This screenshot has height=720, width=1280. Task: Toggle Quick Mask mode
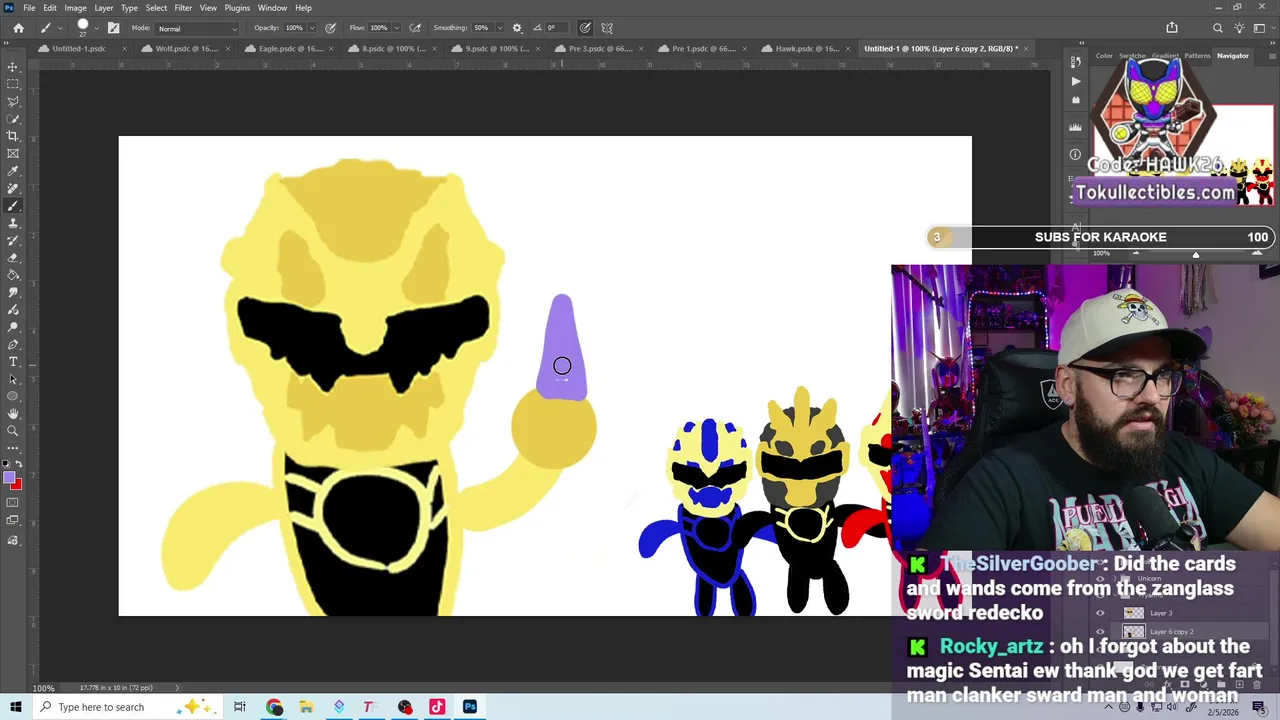tap(13, 503)
